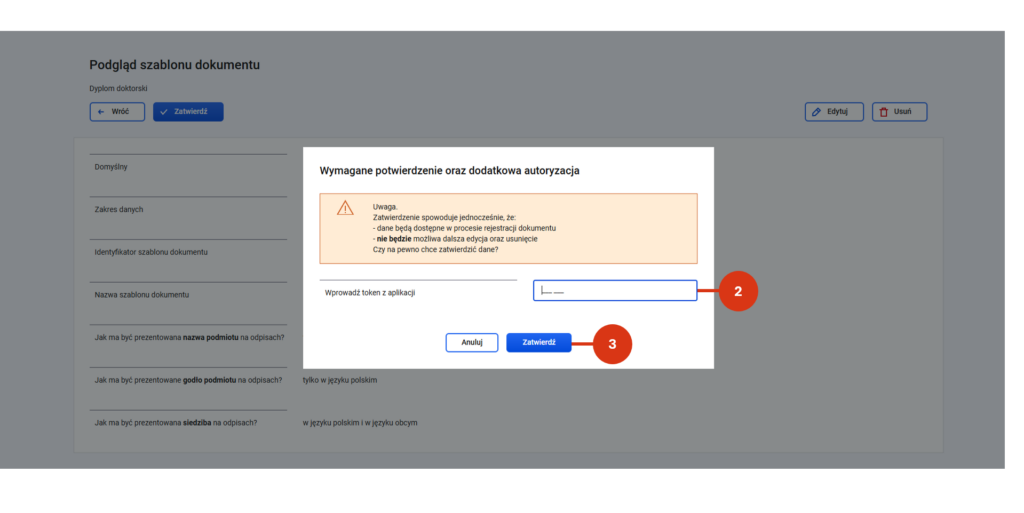Click the checkmark icon on Zatwierdź
This screenshot has width=1024, height=513.
tap(164, 112)
